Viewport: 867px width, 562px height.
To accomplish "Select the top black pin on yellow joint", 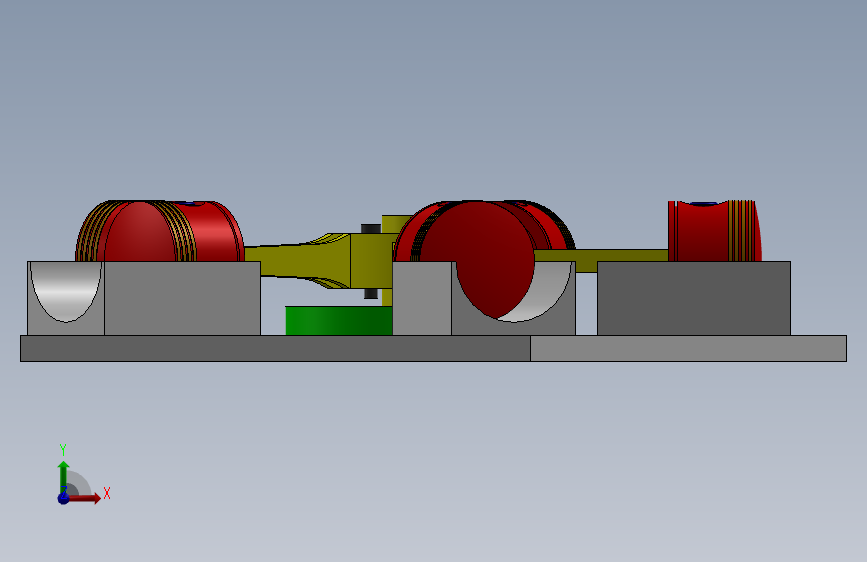I will tap(370, 228).
